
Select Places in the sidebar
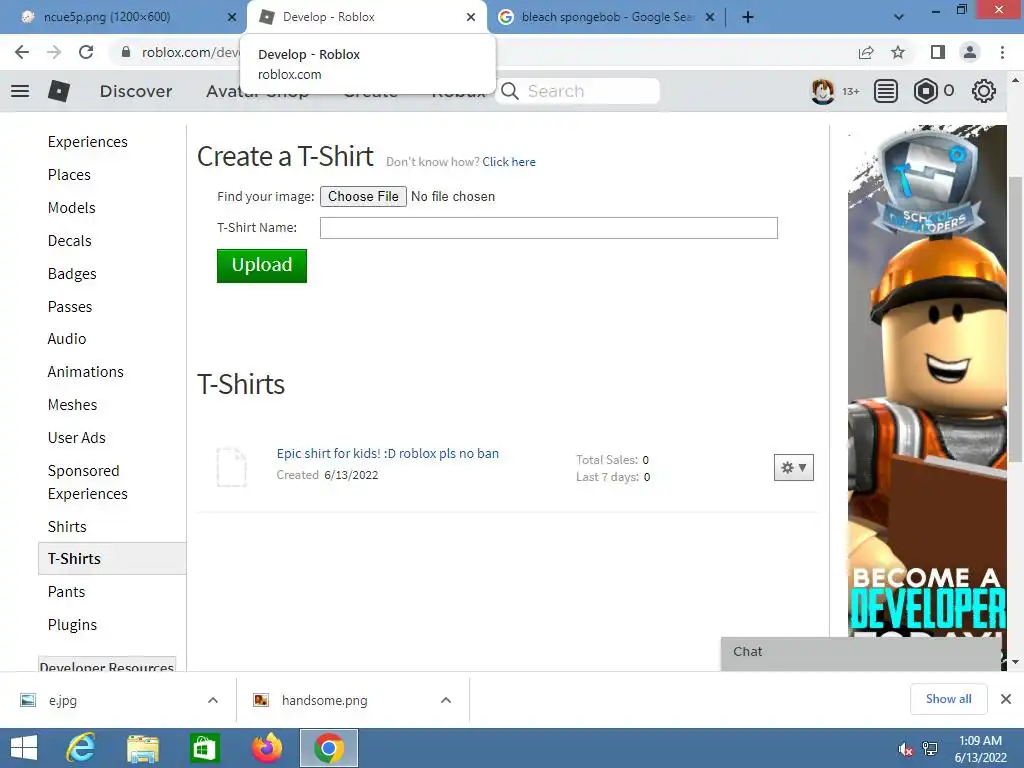point(69,174)
